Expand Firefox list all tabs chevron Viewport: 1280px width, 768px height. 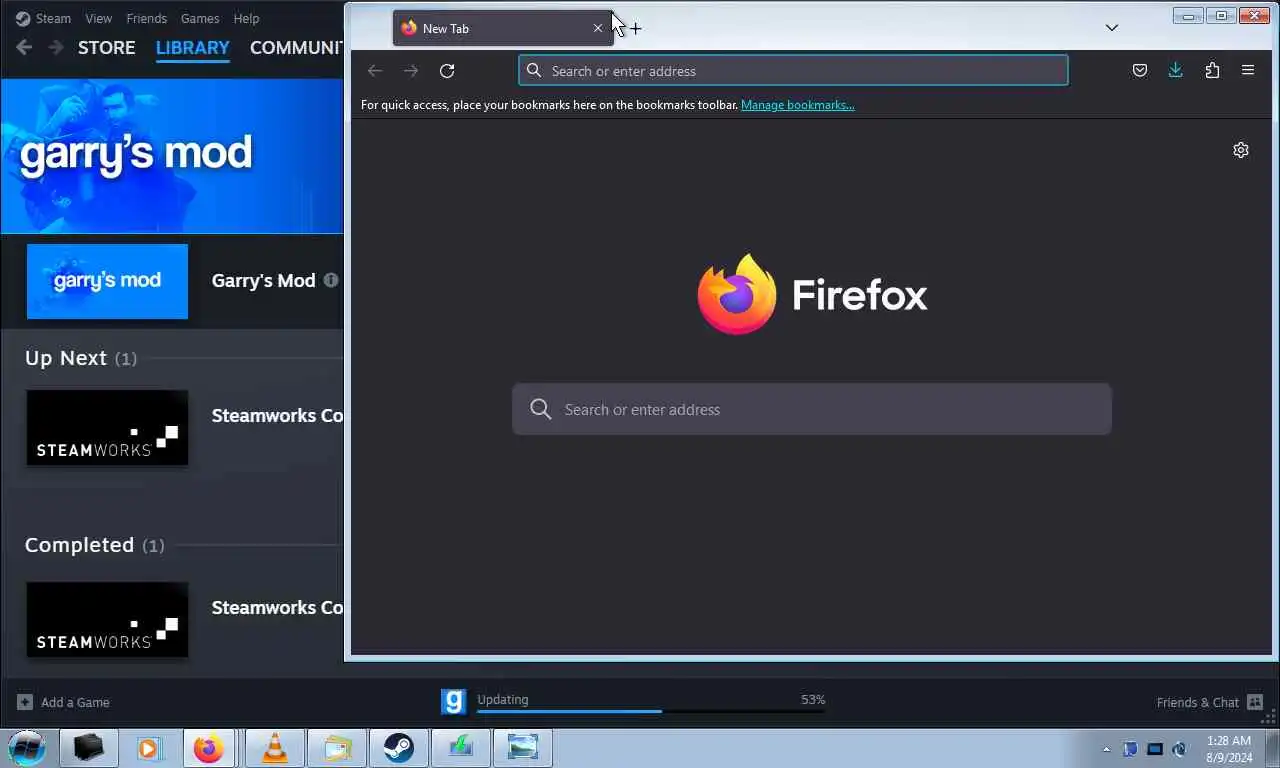tap(1112, 28)
